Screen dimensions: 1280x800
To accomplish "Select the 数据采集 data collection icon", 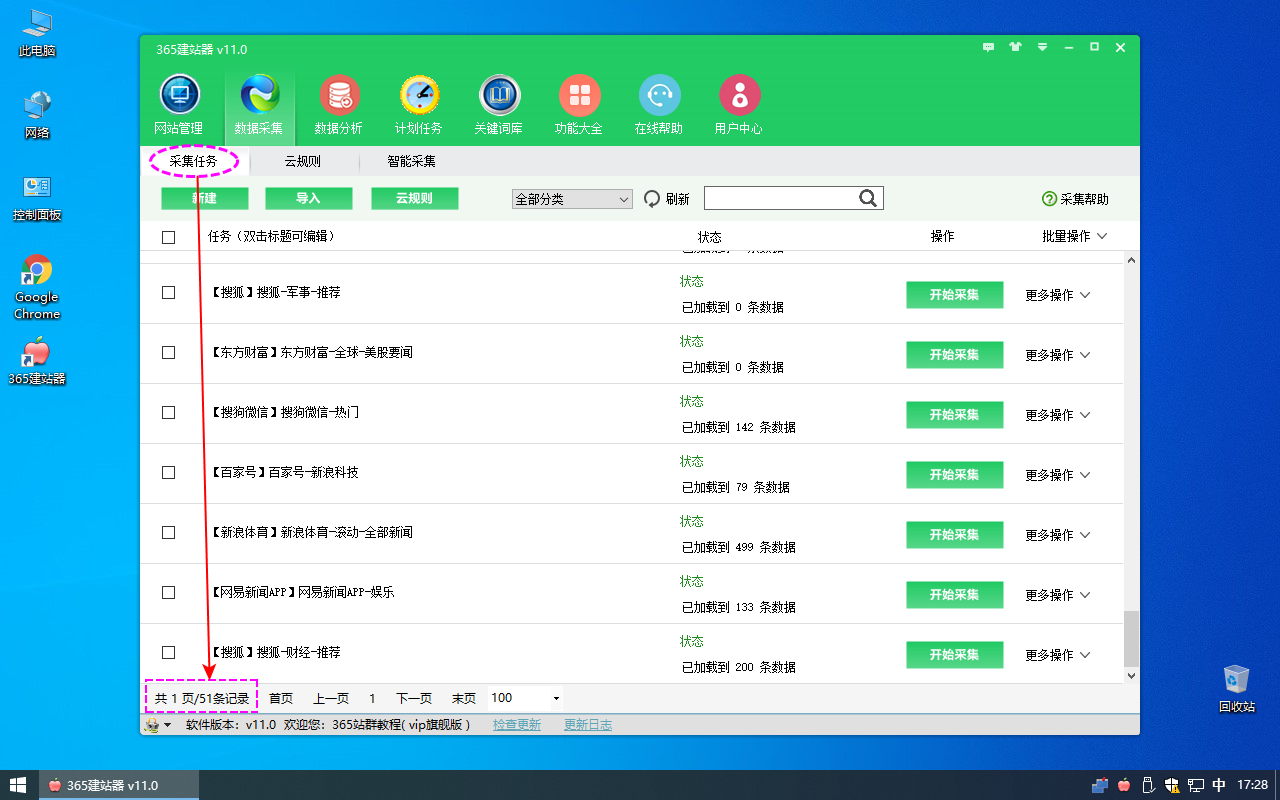I will pos(259,96).
